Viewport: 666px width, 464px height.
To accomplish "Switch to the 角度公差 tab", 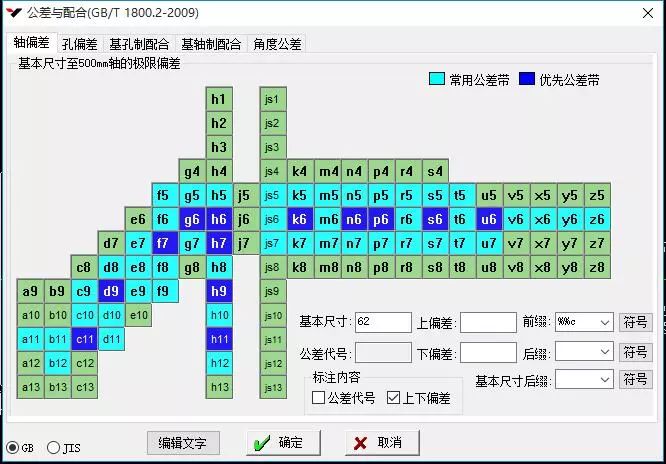I will [x=277, y=44].
